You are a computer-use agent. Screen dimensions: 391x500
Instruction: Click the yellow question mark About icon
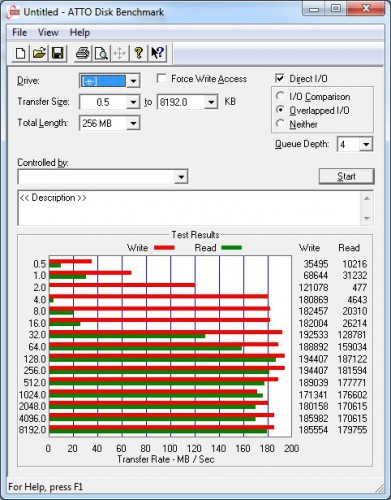coord(139,53)
